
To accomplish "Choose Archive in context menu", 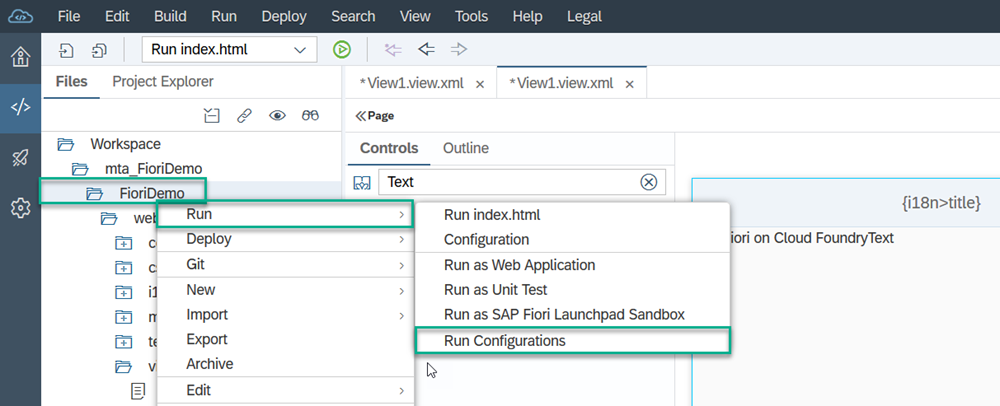I will pos(286,364).
